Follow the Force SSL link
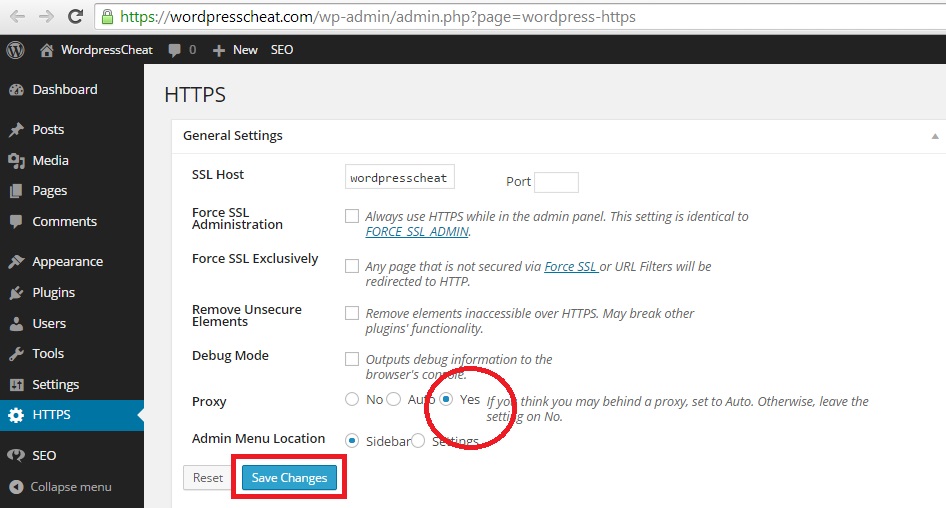Image resolution: width=946 pixels, height=508 pixels. 570,267
